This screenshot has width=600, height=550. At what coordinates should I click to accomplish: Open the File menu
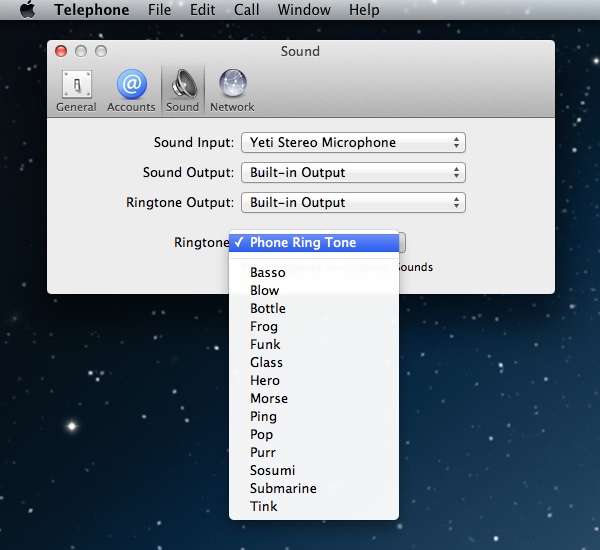pyautogui.click(x=159, y=10)
